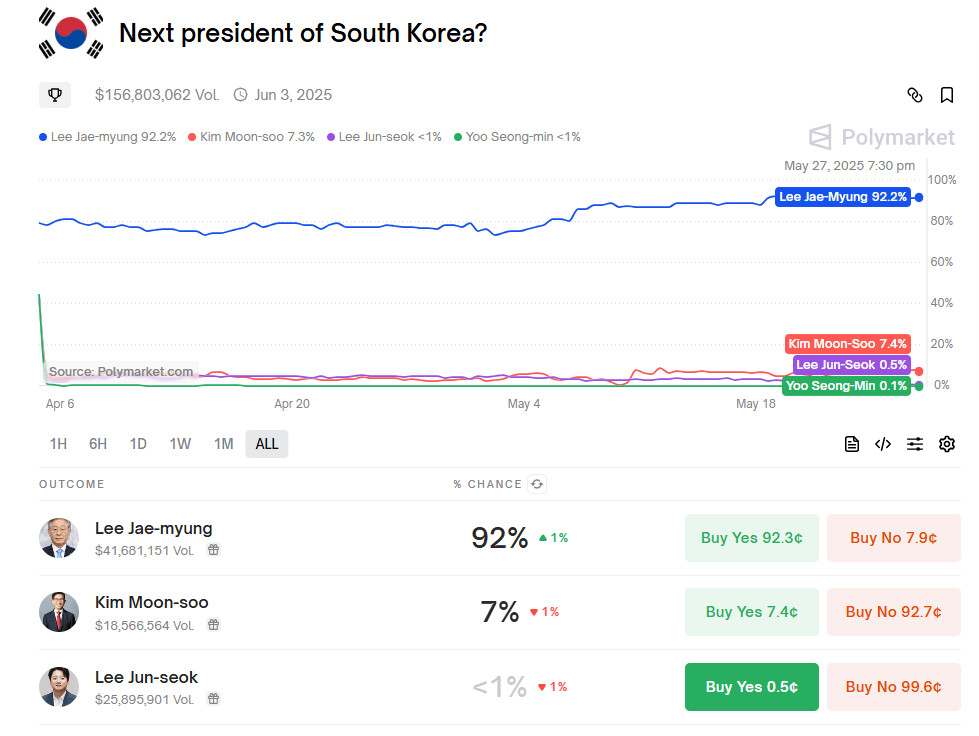Image resolution: width=979 pixels, height=736 pixels.
Task: Refresh the % chance column
Action: (537, 484)
